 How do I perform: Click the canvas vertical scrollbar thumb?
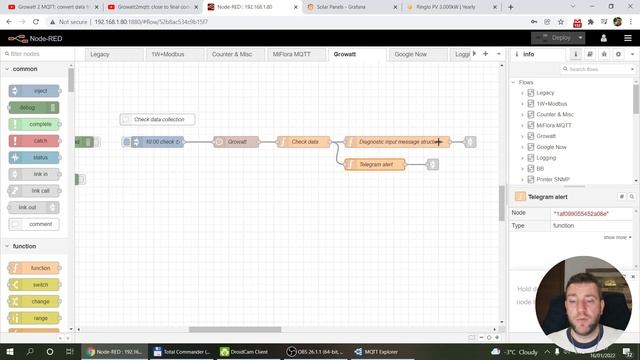point(502,203)
